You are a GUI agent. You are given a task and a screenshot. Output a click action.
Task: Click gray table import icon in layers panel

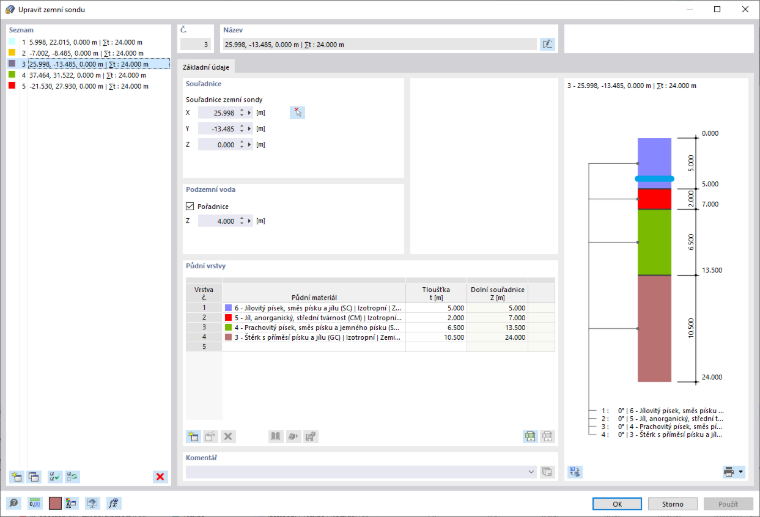pos(547,436)
